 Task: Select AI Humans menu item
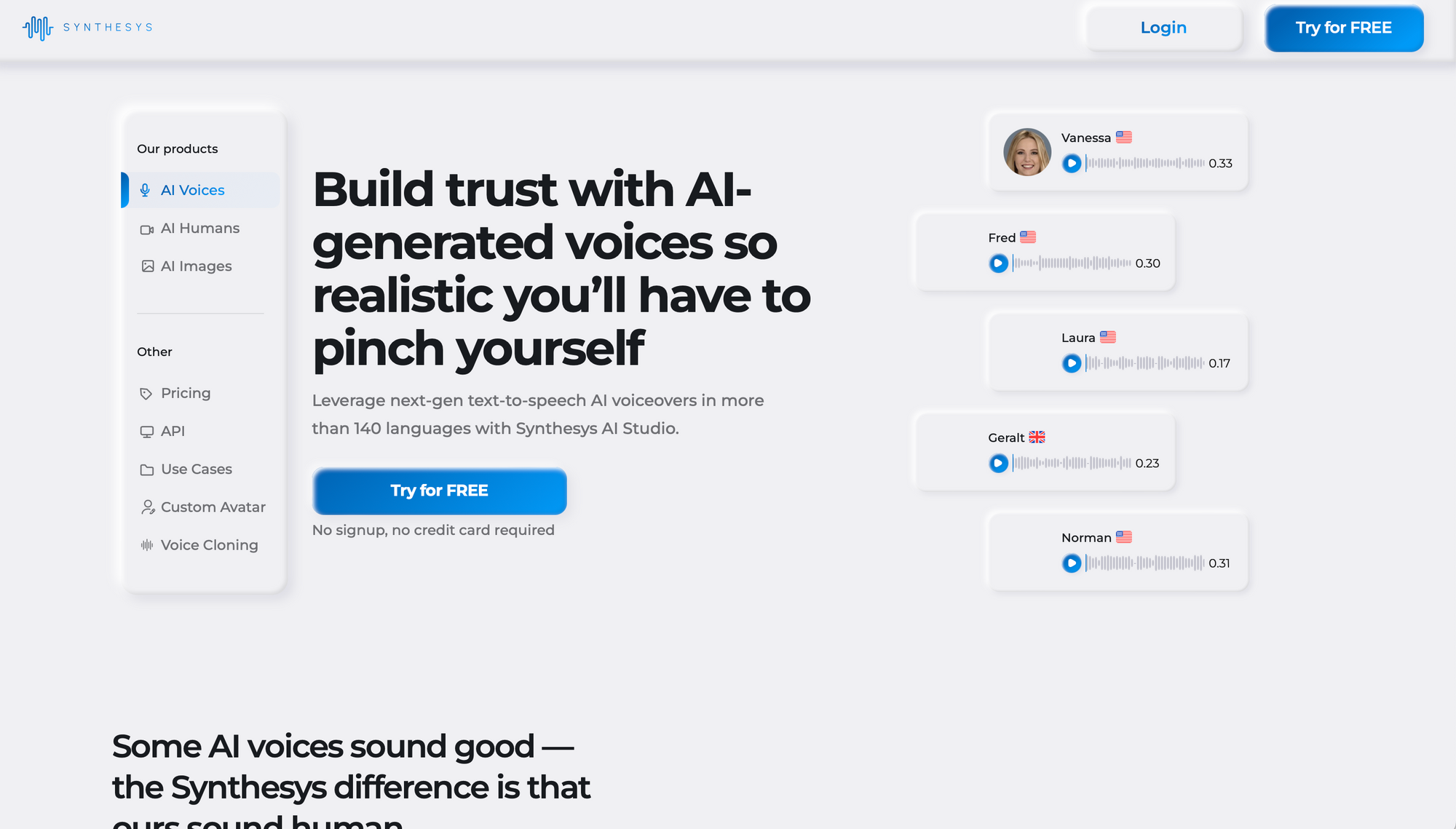(x=200, y=228)
